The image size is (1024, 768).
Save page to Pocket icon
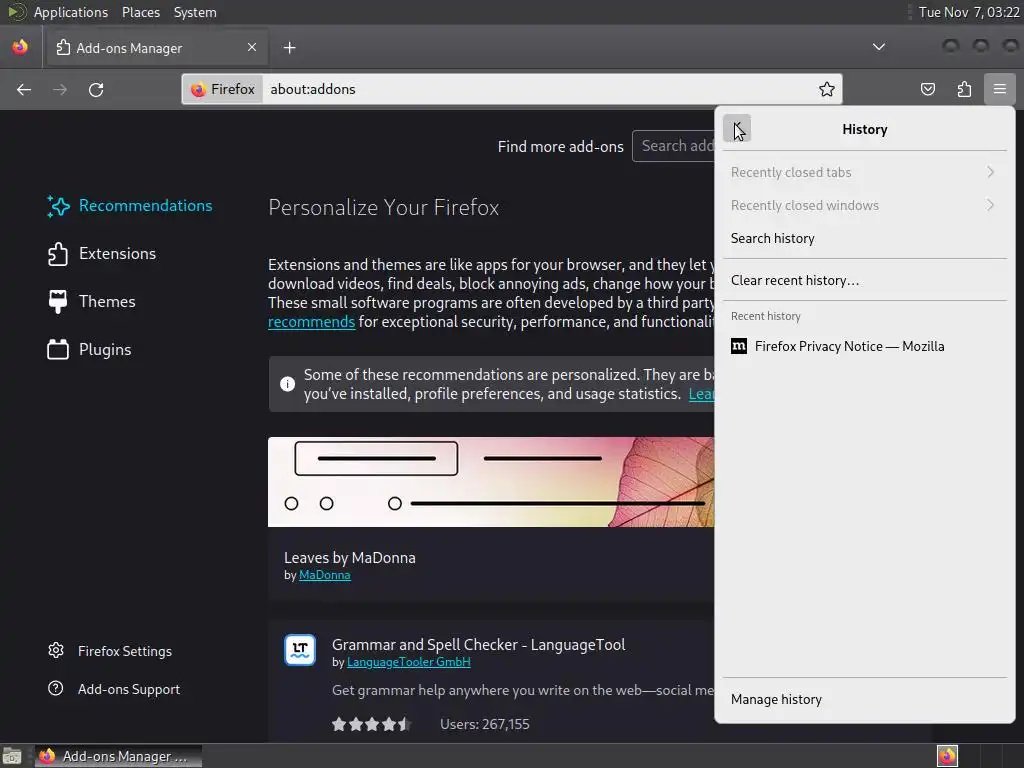coord(927,89)
